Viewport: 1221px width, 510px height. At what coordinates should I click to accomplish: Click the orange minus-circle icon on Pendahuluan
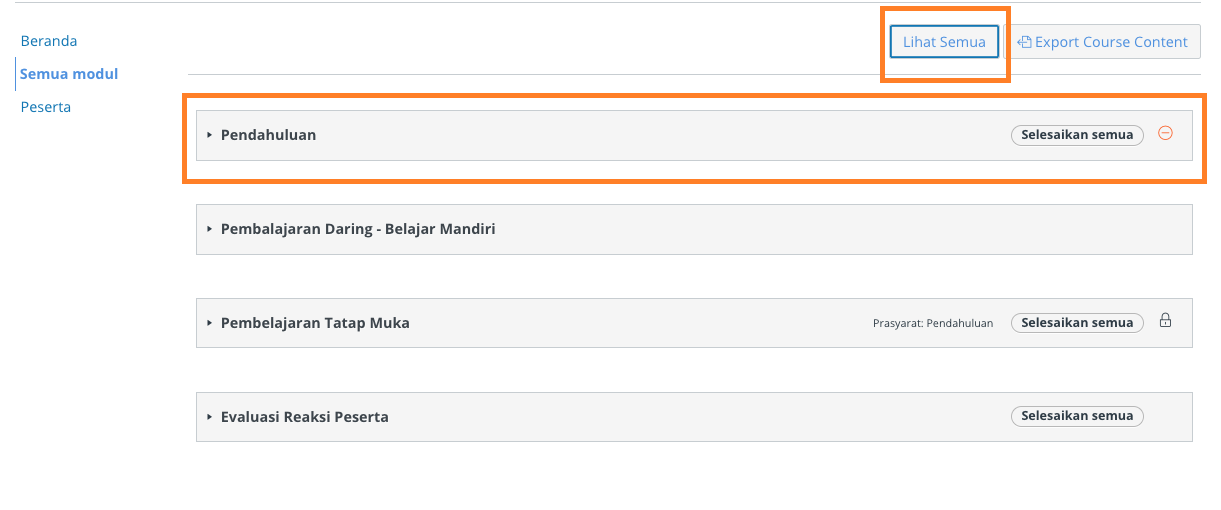[x=1165, y=133]
